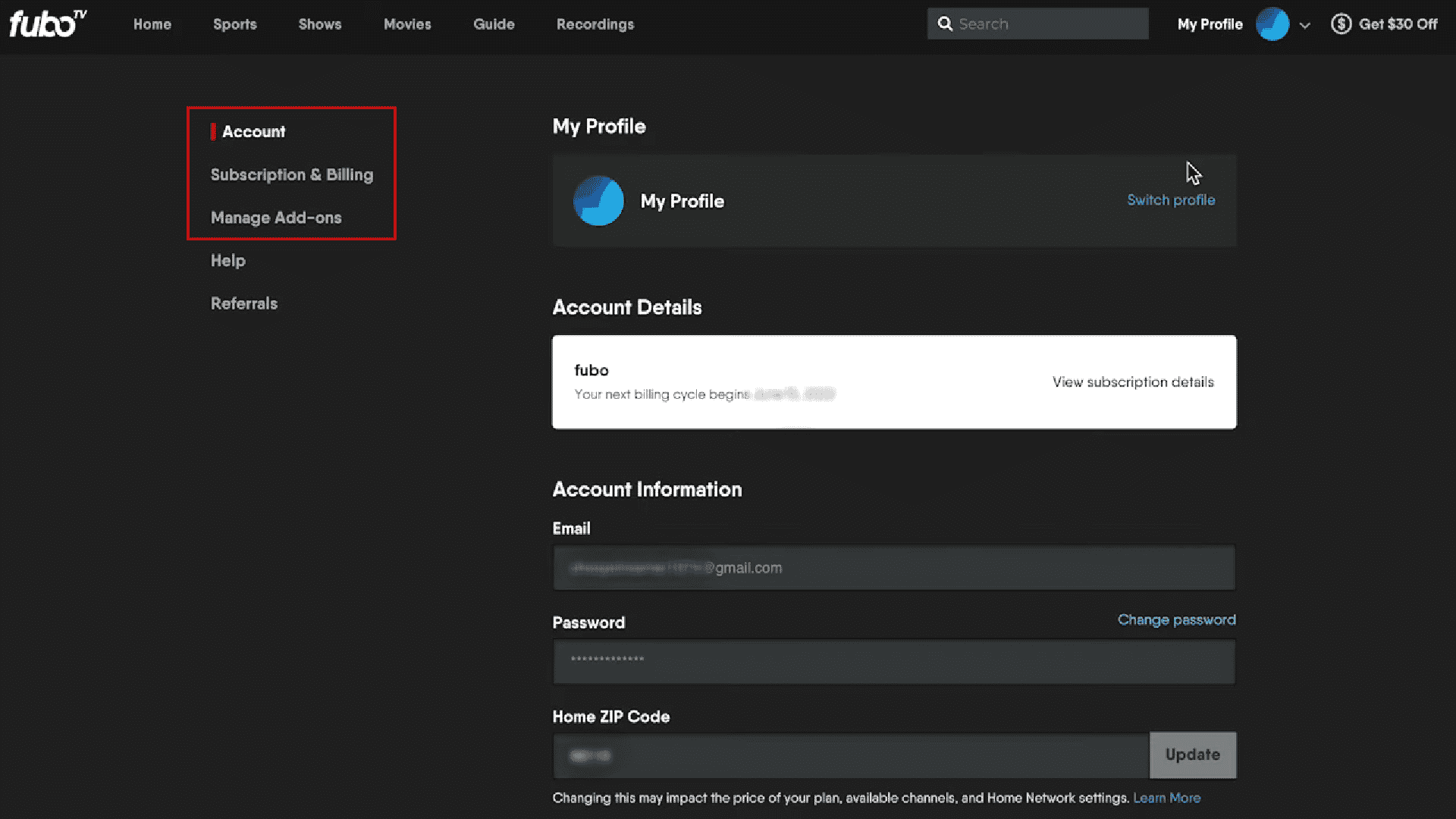The width and height of the screenshot is (1456, 819).
Task: Select Subscription & Billing from sidebar
Action: point(292,174)
